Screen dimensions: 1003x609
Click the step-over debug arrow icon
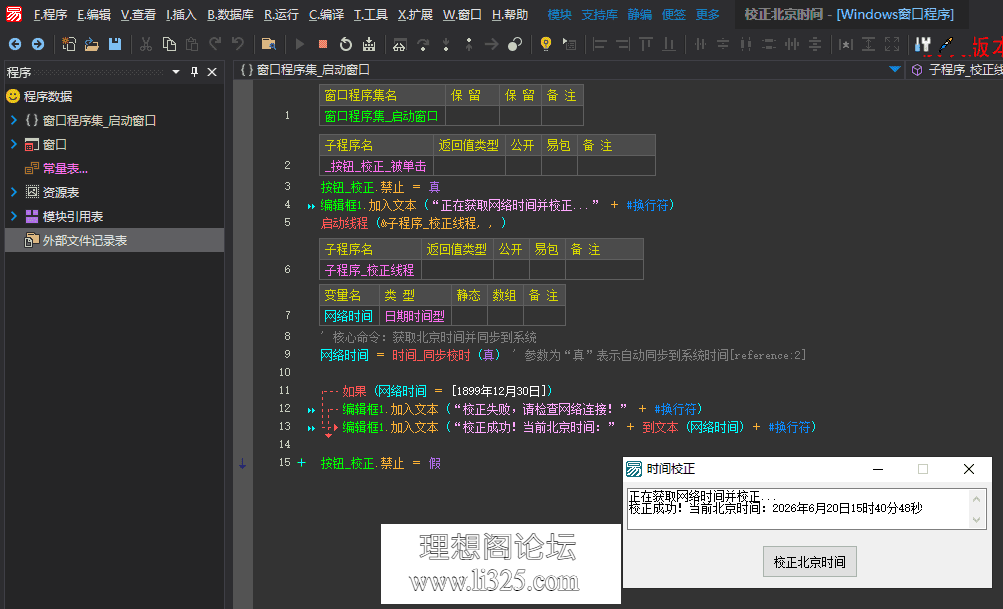coord(423,44)
